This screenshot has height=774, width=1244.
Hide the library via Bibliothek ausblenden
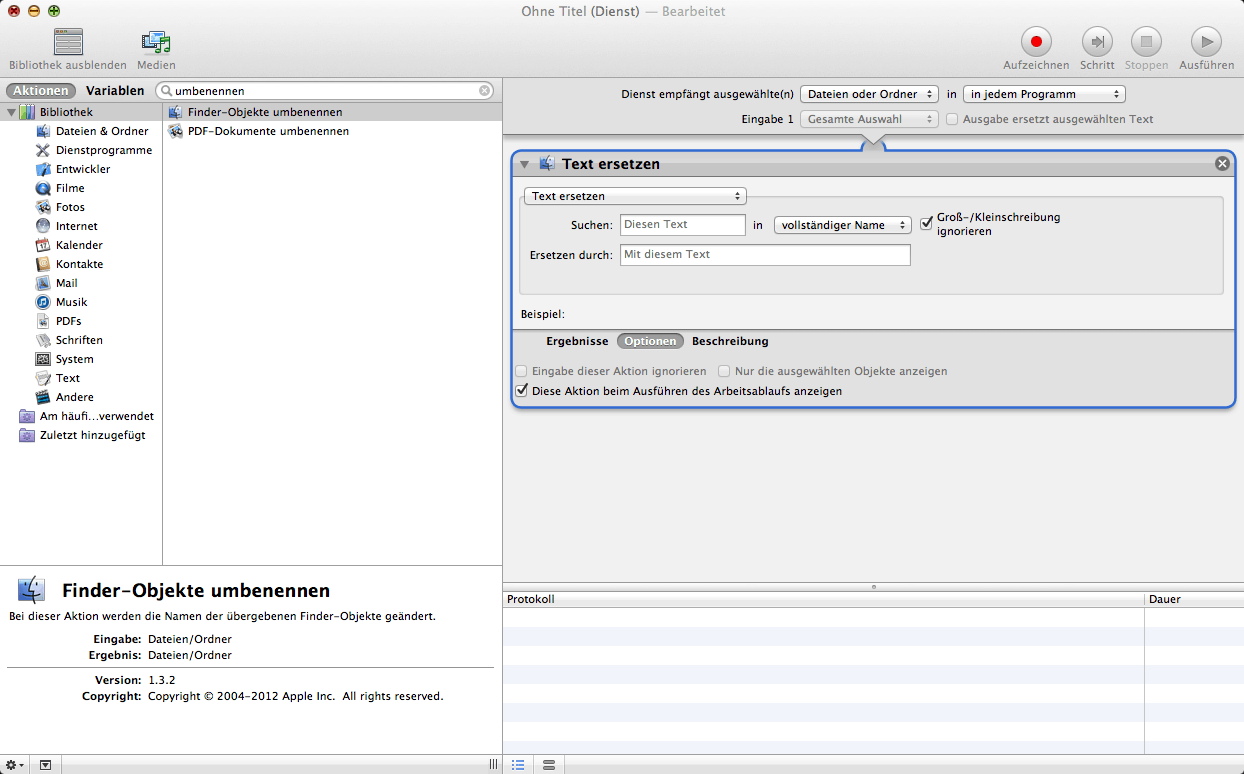pos(68,42)
